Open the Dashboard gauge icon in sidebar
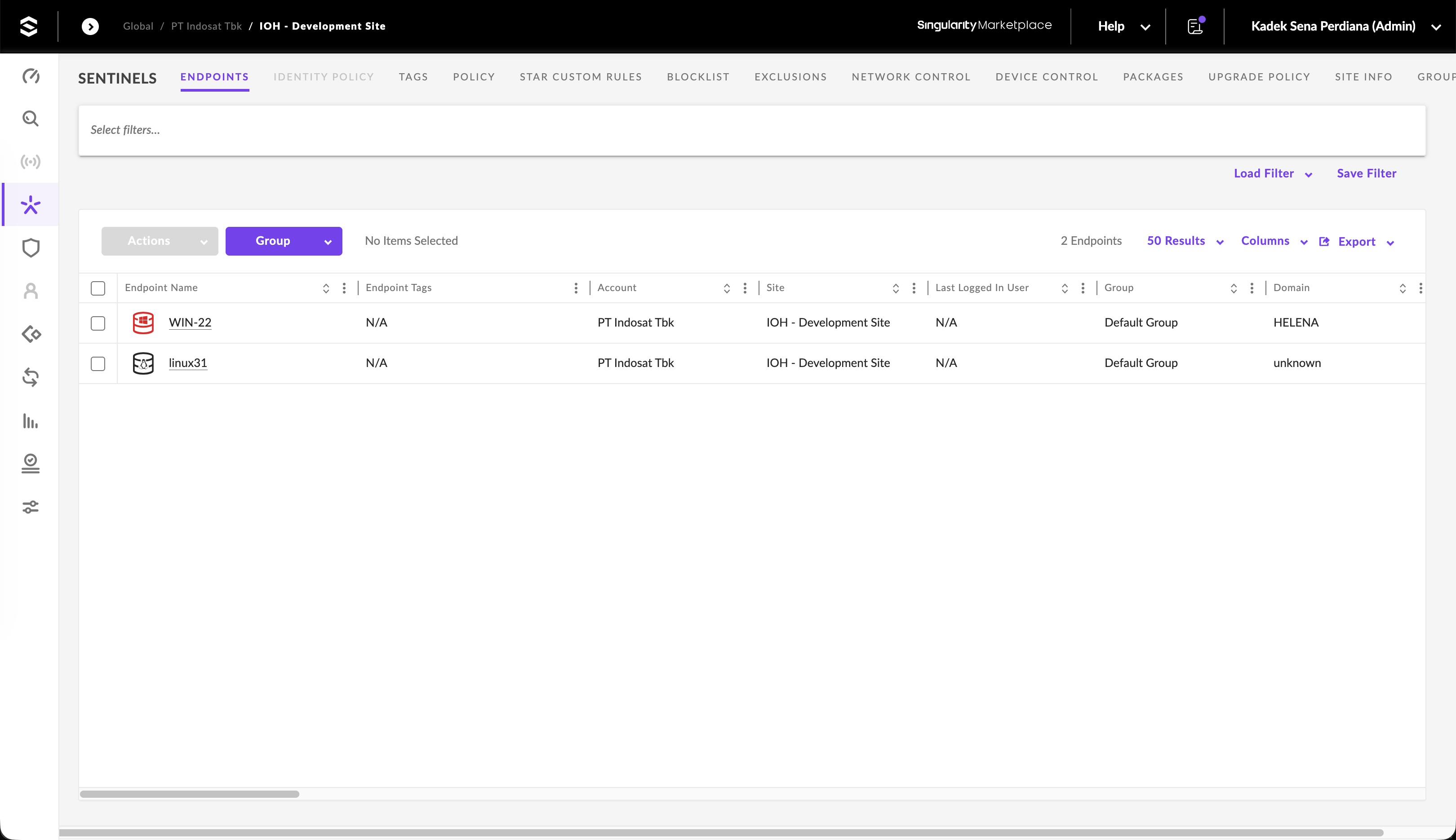Viewport: 1456px width, 840px height. [x=31, y=76]
